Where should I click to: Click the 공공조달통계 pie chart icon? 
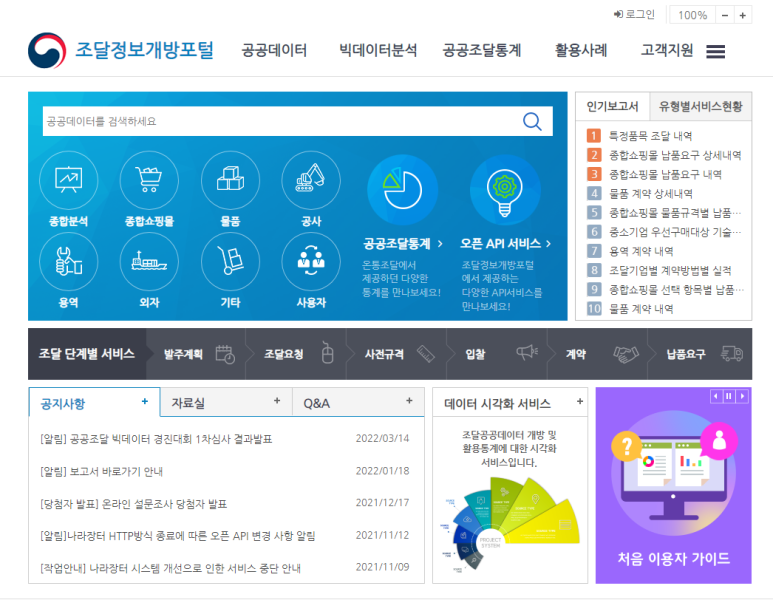pyautogui.click(x=403, y=190)
